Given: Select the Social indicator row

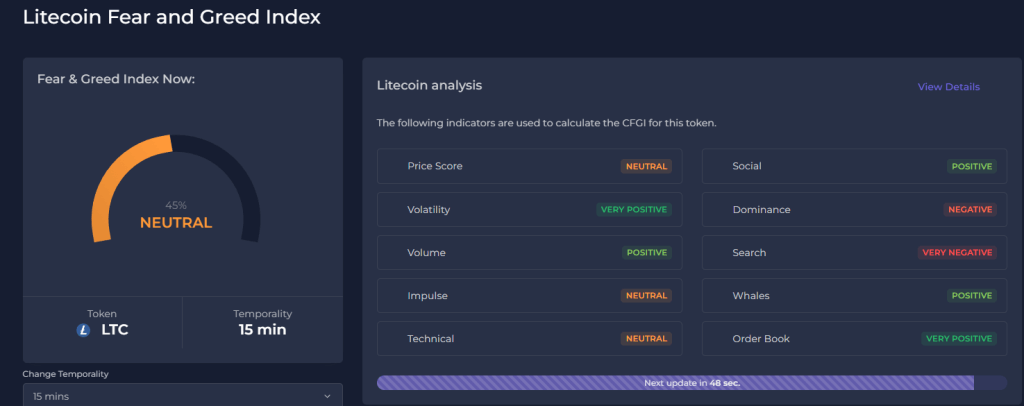Looking at the screenshot, I should 854,166.
